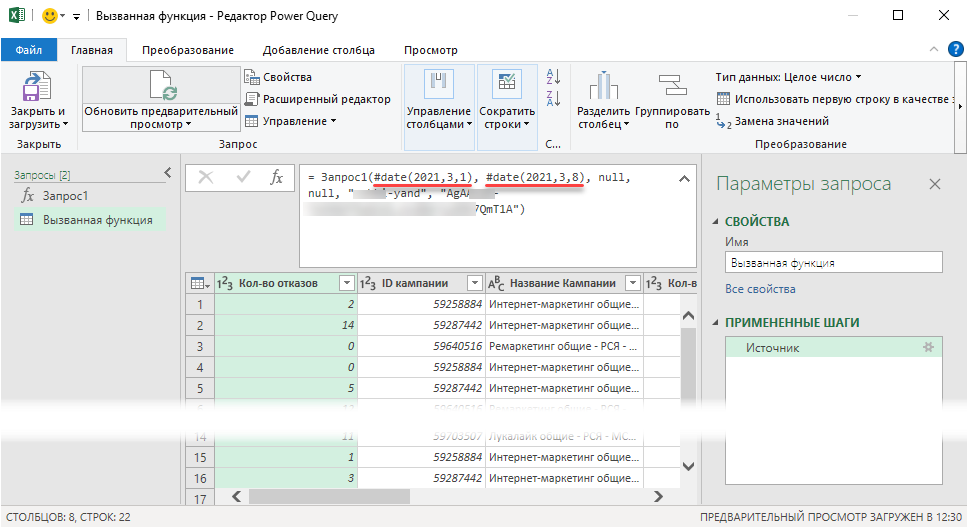
Task: Collapse the ПРИМЕНЕННЫЕ ШАГИ section
Action: click(717, 323)
